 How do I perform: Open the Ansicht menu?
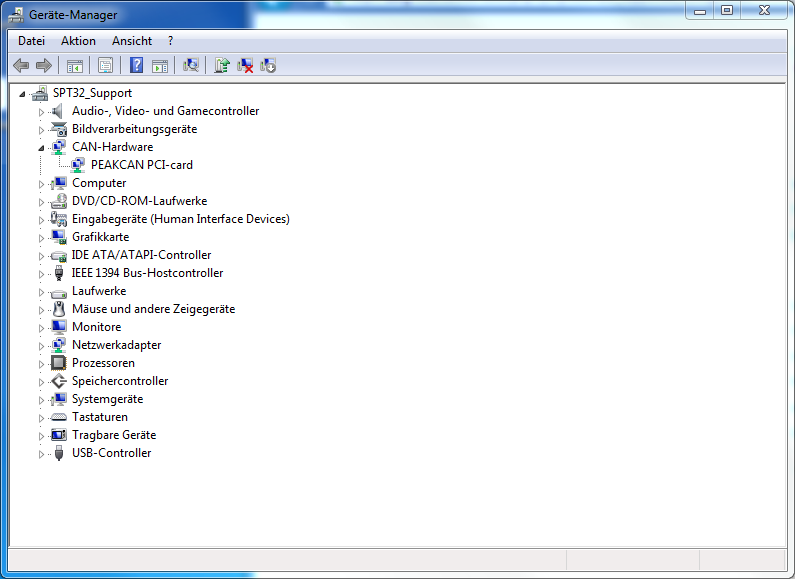pos(132,41)
